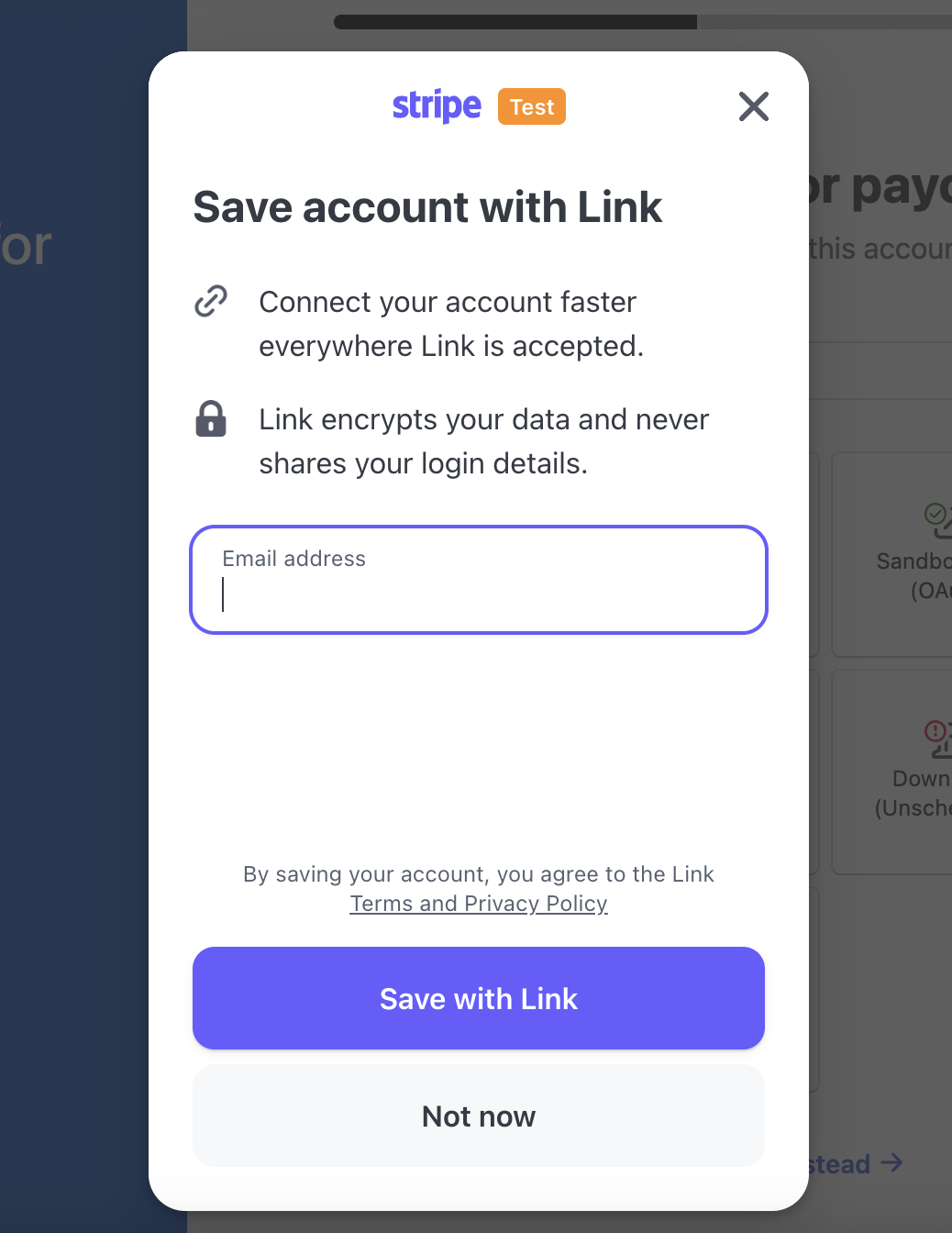Click the arrow icon after "stead"
This screenshot has width=952, height=1233.
pos(891,1163)
